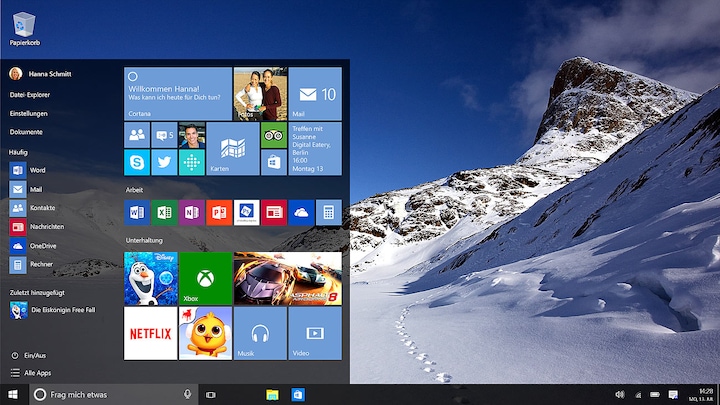Open Einstellungen in Start menu
Image resolution: width=720 pixels, height=405 pixels.
pos(28,113)
